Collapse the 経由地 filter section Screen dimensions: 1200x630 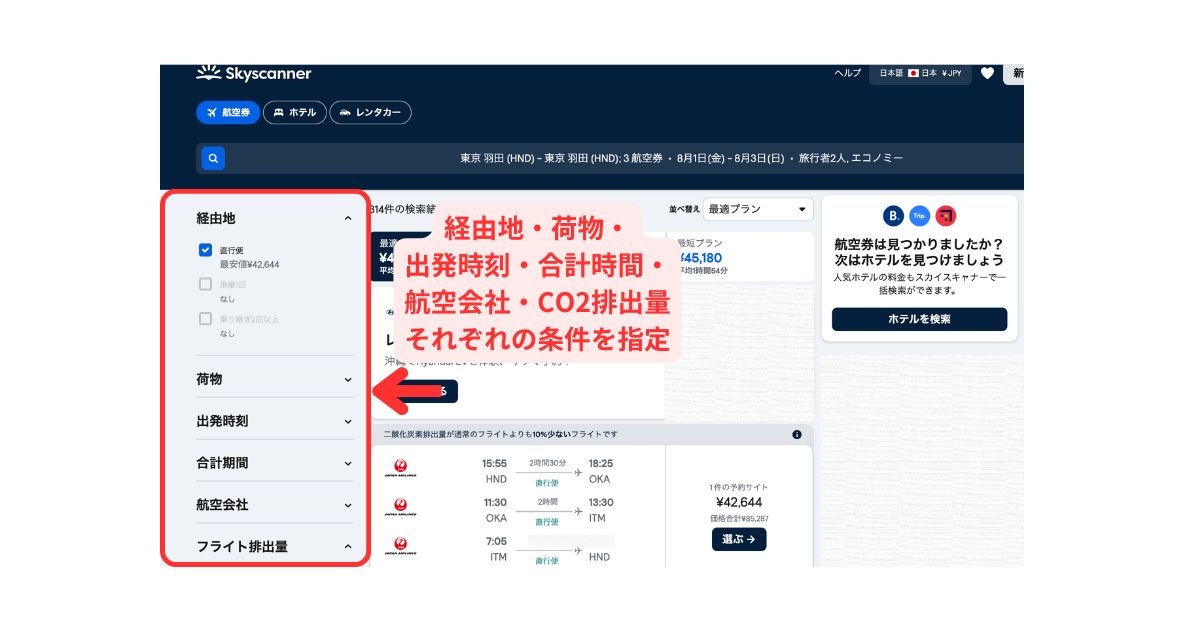(x=348, y=218)
